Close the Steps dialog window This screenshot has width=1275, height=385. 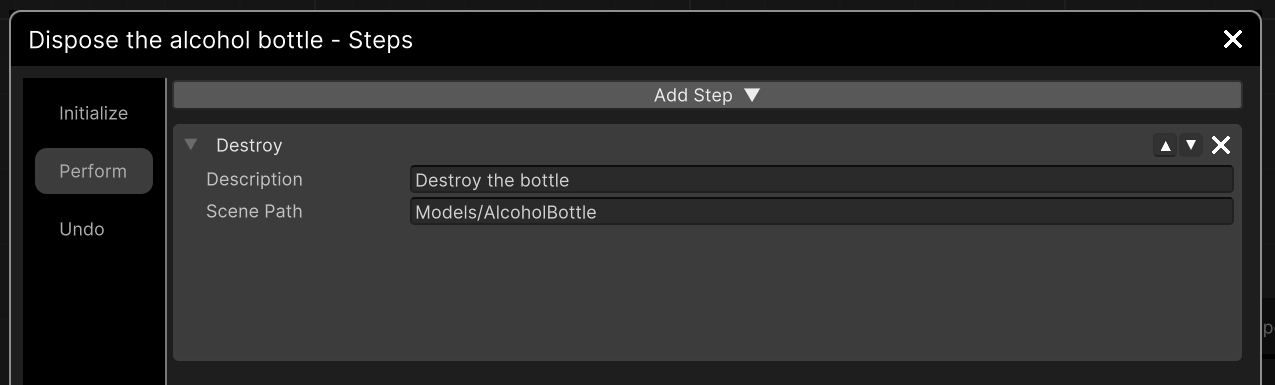pyautogui.click(x=1232, y=39)
